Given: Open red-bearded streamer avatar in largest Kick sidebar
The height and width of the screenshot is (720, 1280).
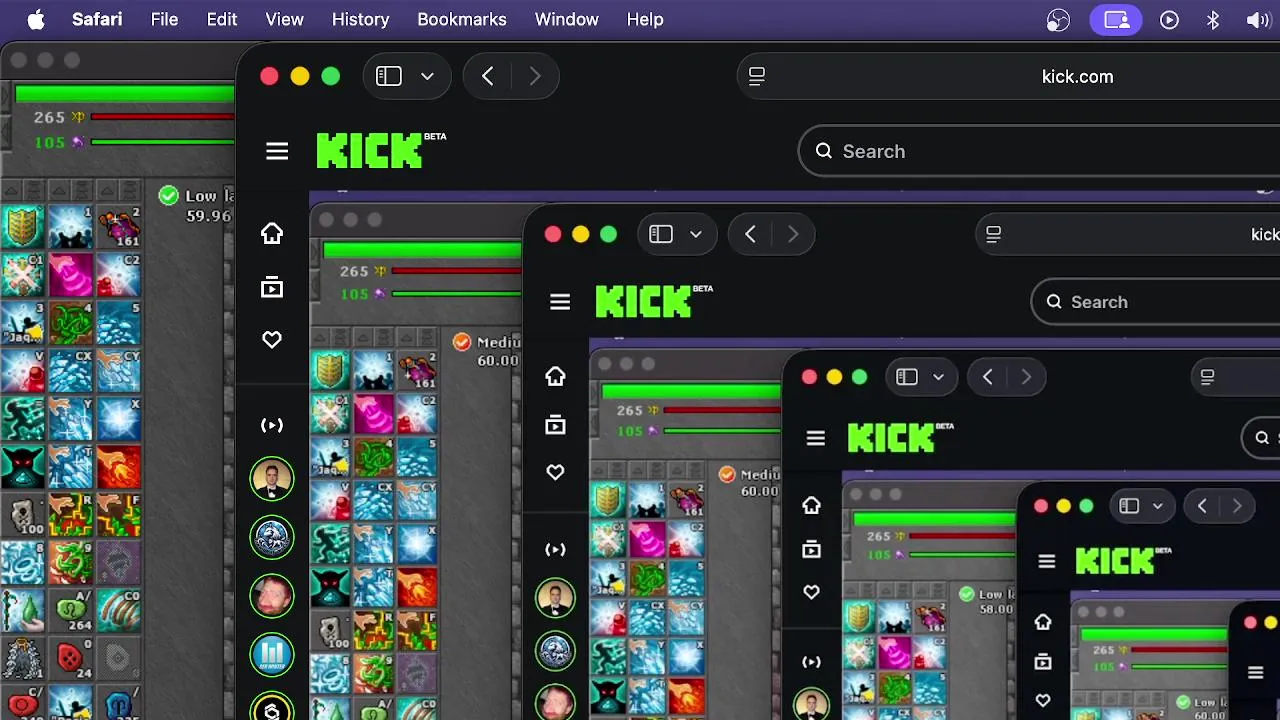Looking at the screenshot, I should coord(272,596).
